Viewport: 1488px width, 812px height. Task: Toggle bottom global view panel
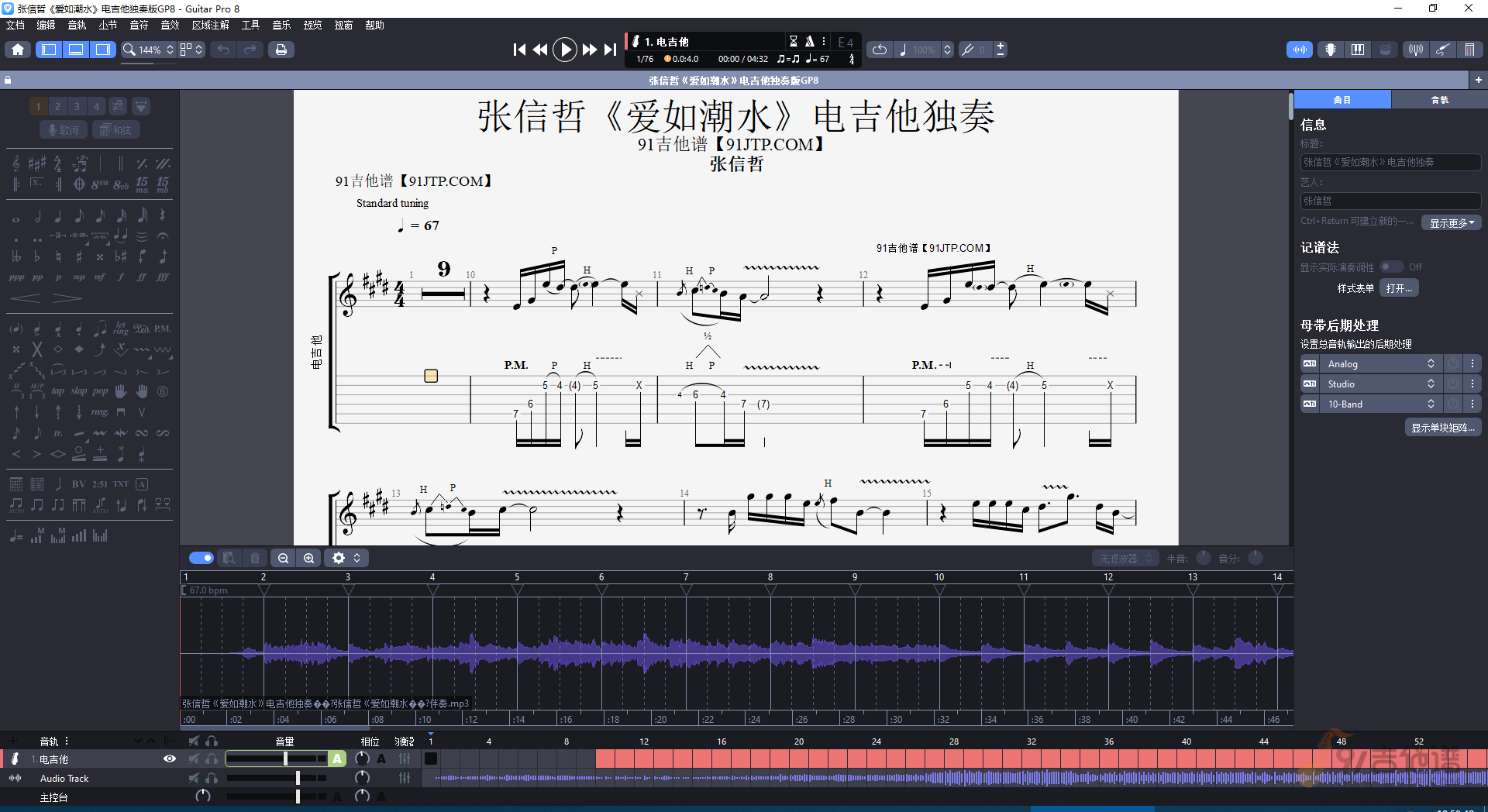(x=76, y=50)
